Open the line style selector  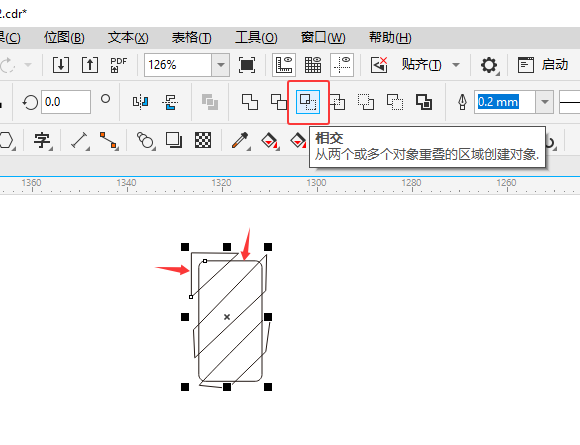[569, 102]
